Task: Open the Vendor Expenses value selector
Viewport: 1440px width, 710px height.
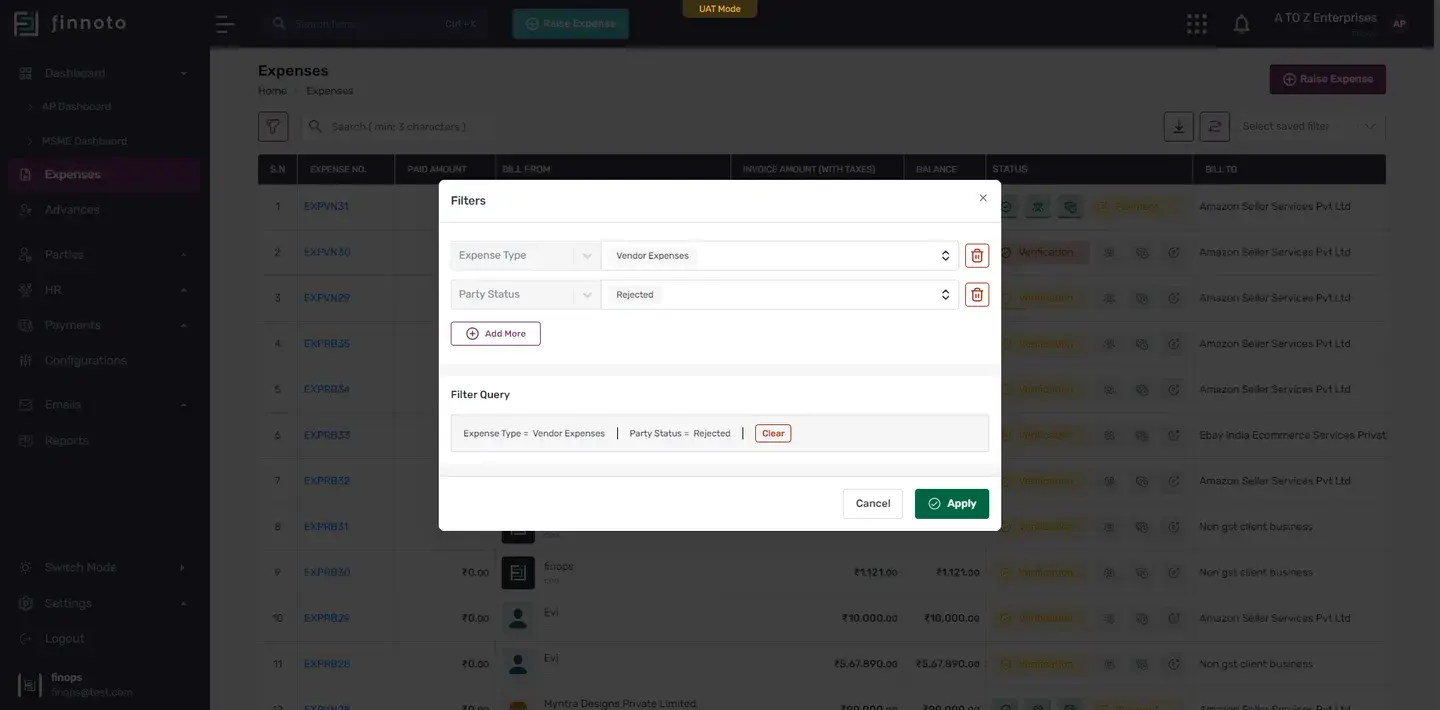Action: pos(780,256)
